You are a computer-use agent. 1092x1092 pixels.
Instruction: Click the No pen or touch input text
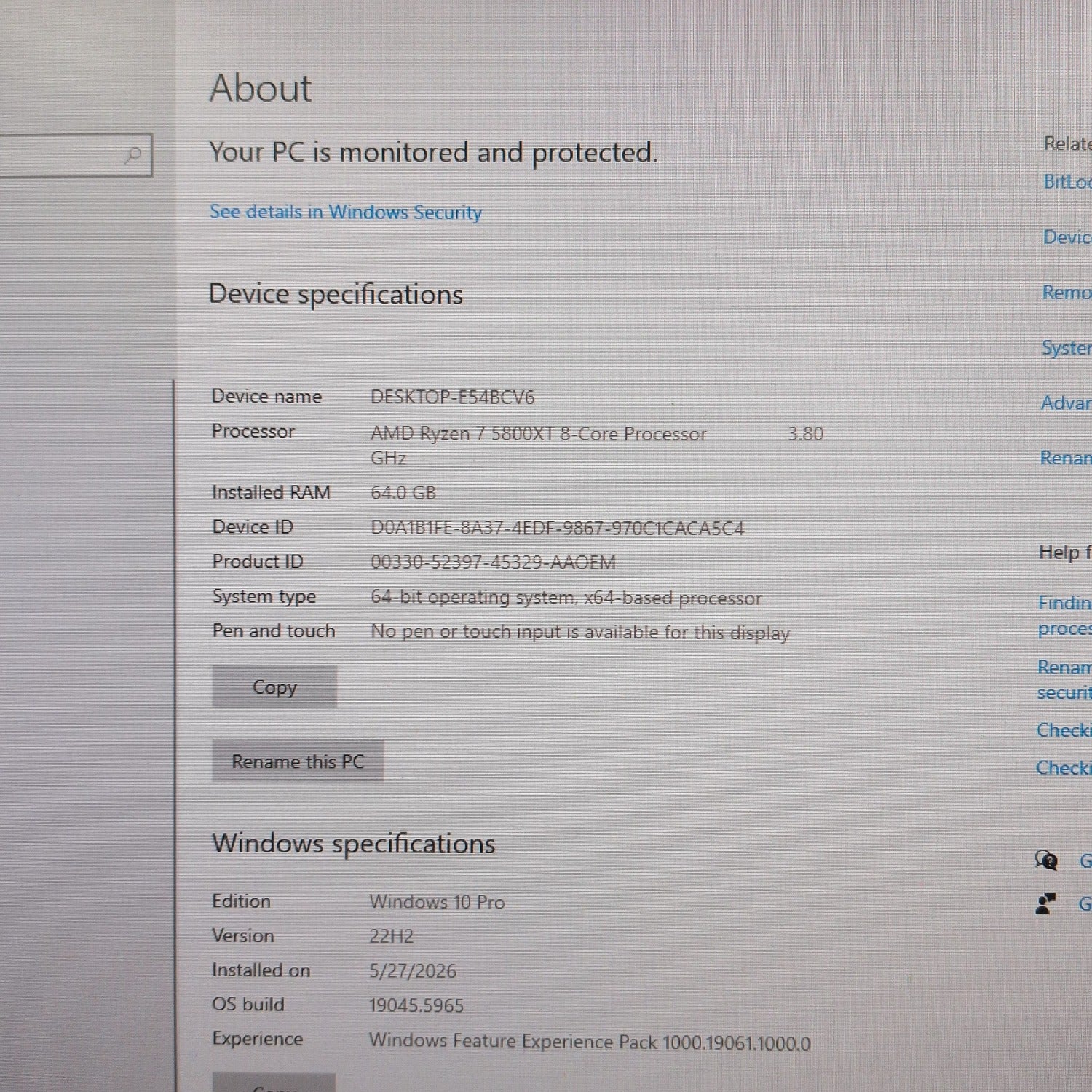tap(580, 632)
